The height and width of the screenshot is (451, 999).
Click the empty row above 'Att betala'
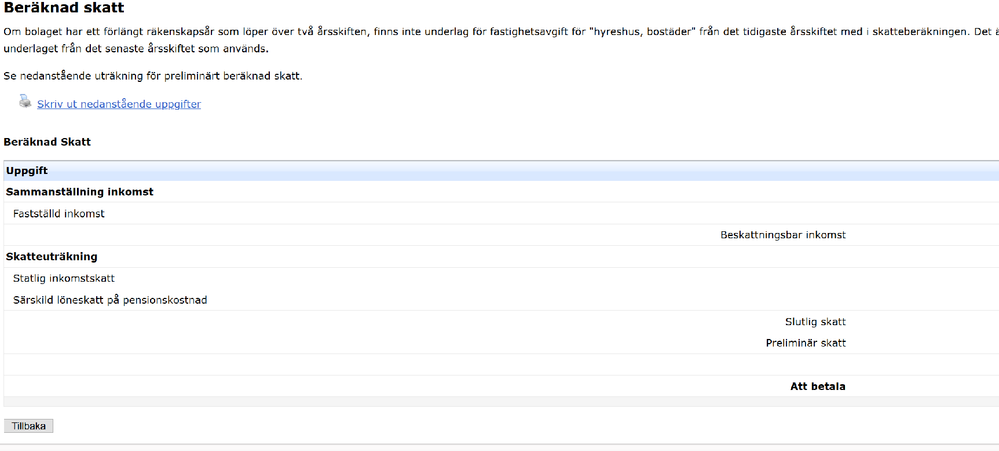point(500,364)
